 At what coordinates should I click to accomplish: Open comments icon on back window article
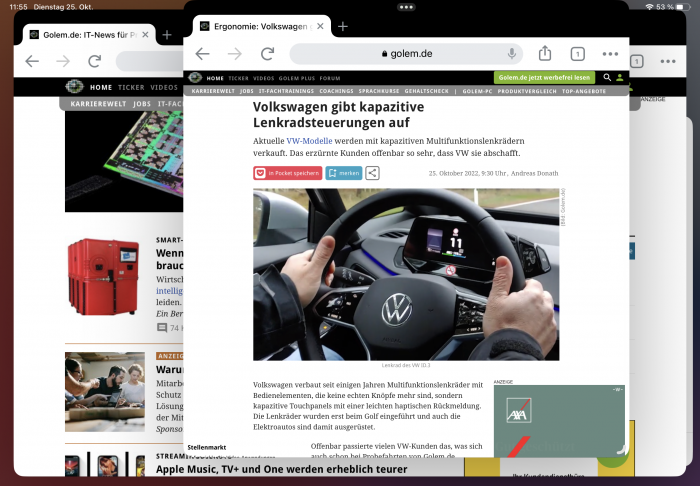coord(162,328)
